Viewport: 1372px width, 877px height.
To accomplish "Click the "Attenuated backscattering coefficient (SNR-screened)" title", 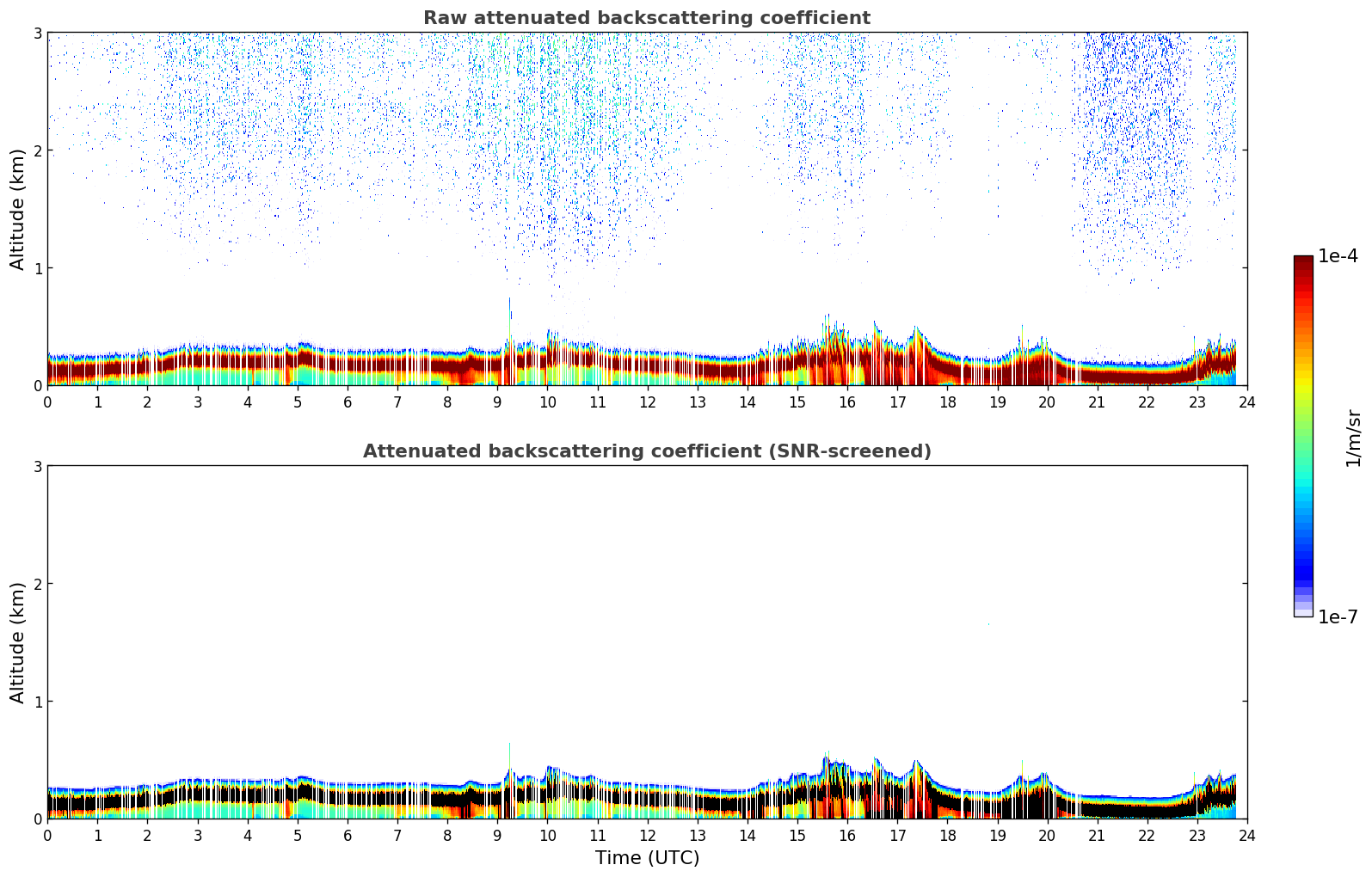I will pos(647,451).
